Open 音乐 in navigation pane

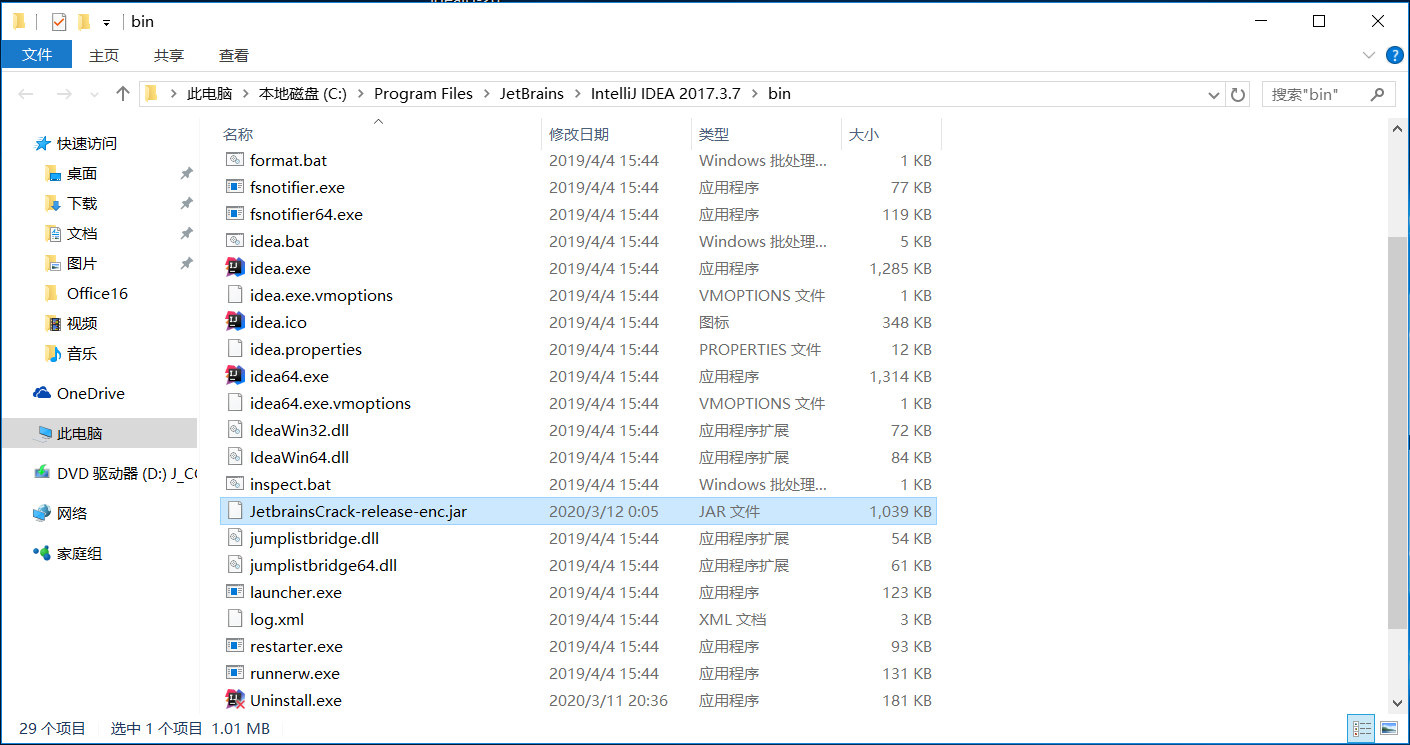click(82, 353)
